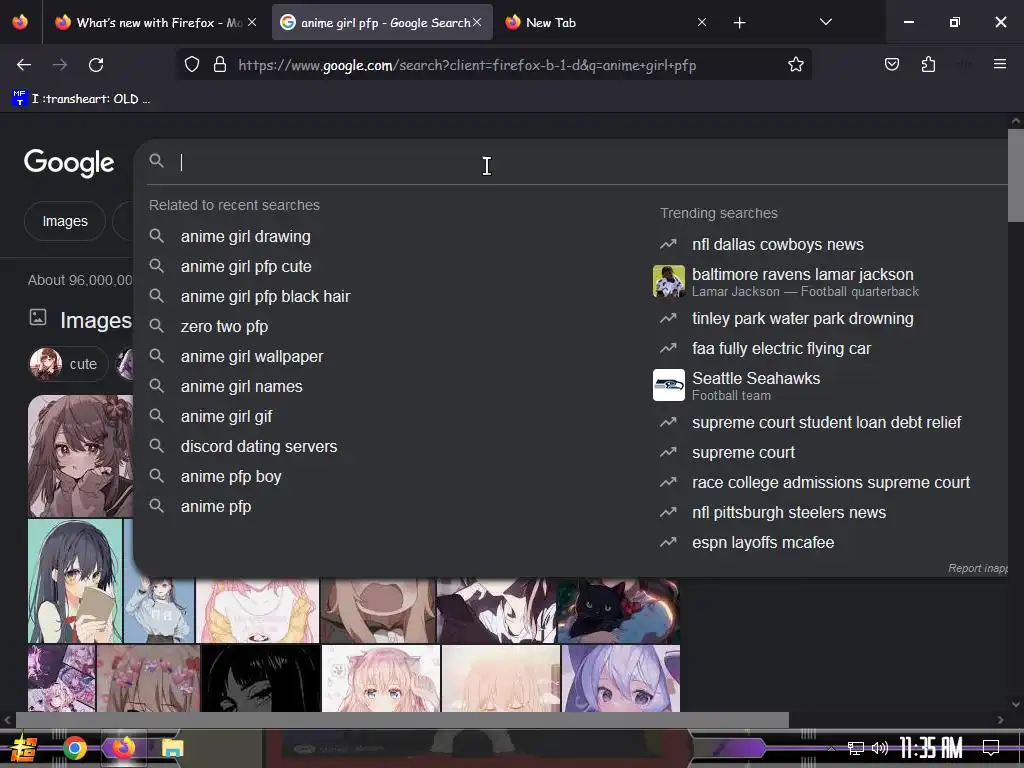Screen dimensions: 1024x768
Task: Select the cute image filter chip
Action: (68, 364)
